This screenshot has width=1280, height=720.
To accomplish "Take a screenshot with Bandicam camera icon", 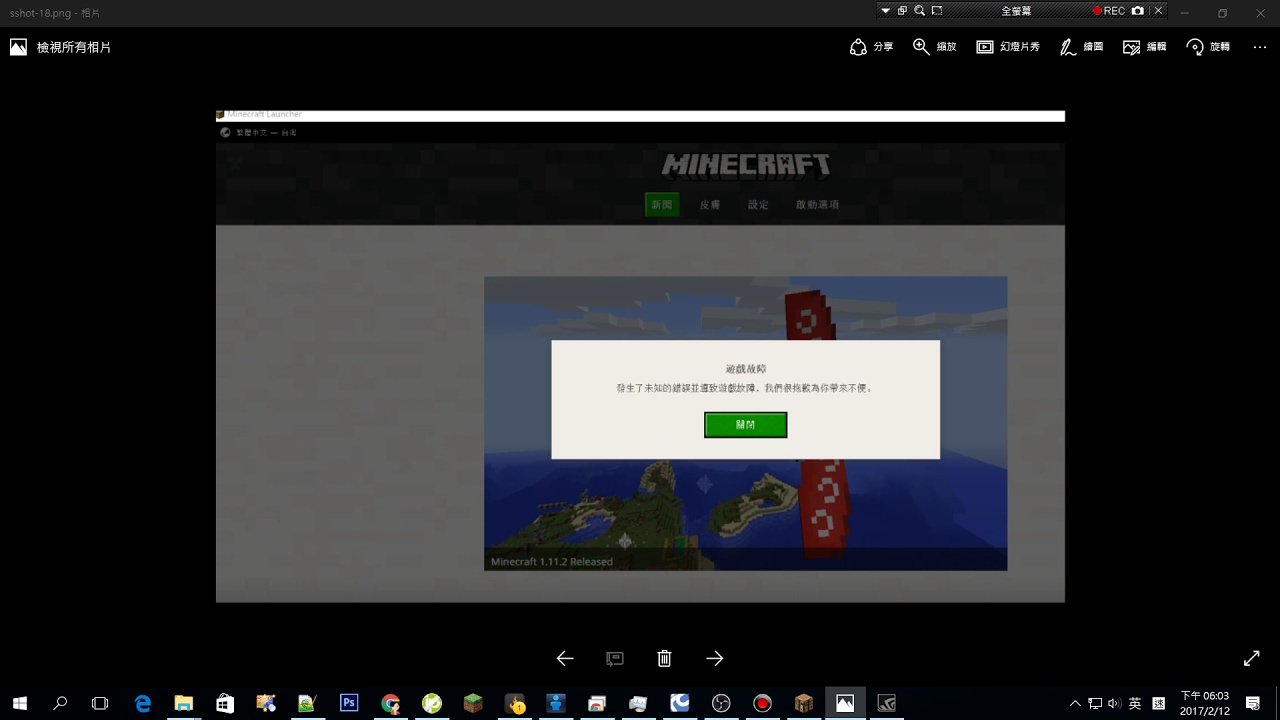I will click(x=1138, y=10).
